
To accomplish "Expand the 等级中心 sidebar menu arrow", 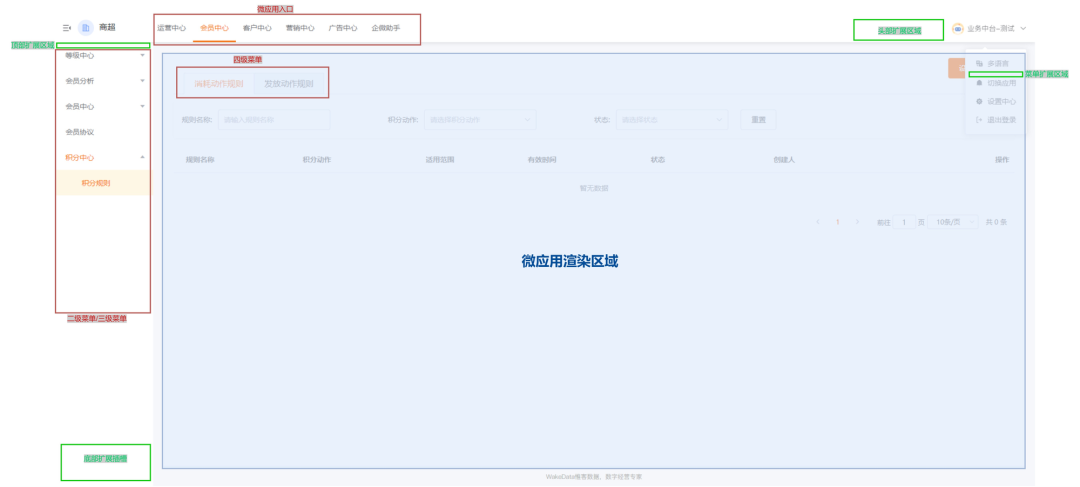I will click(143, 54).
